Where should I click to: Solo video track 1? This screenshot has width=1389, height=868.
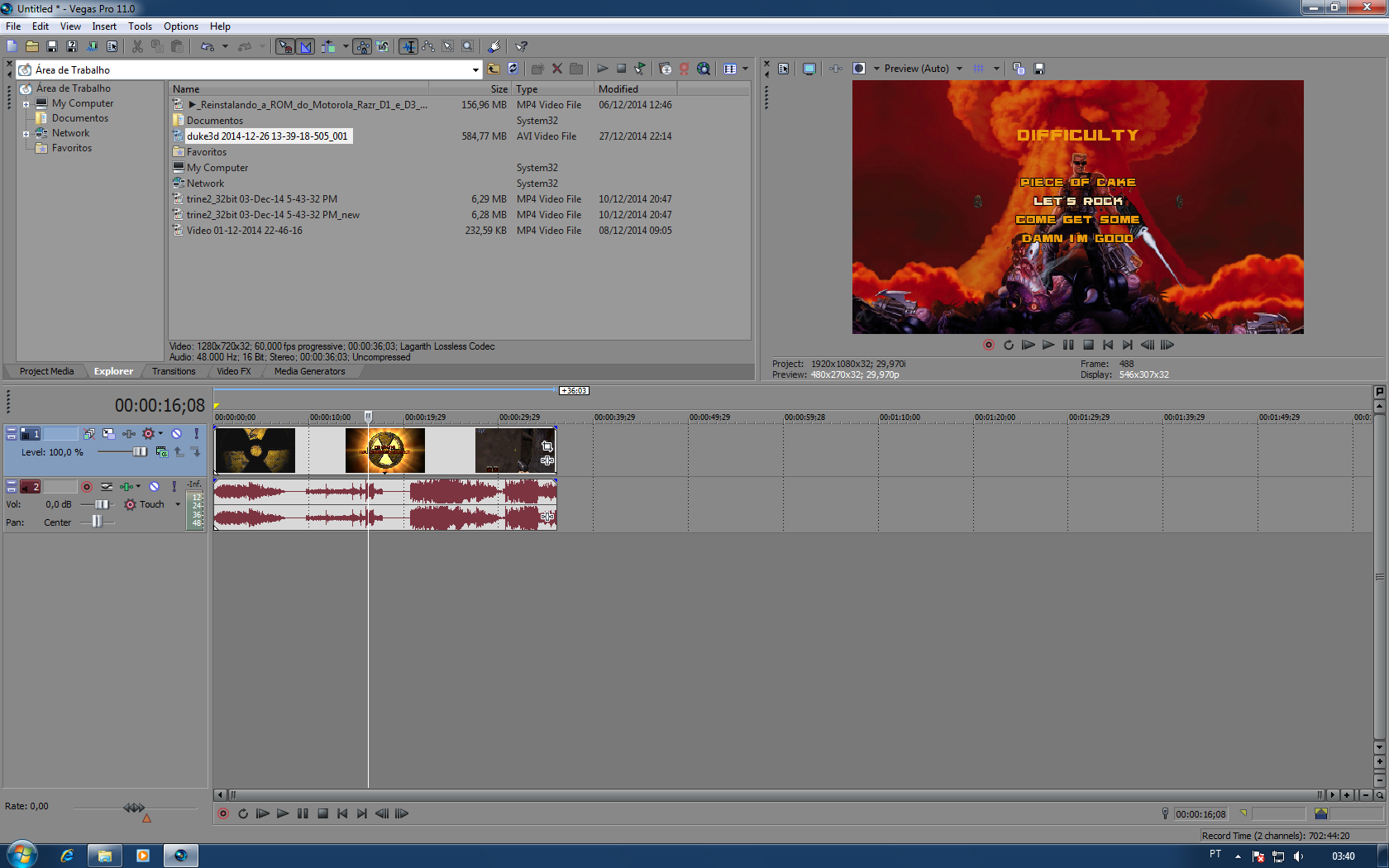pos(197,433)
